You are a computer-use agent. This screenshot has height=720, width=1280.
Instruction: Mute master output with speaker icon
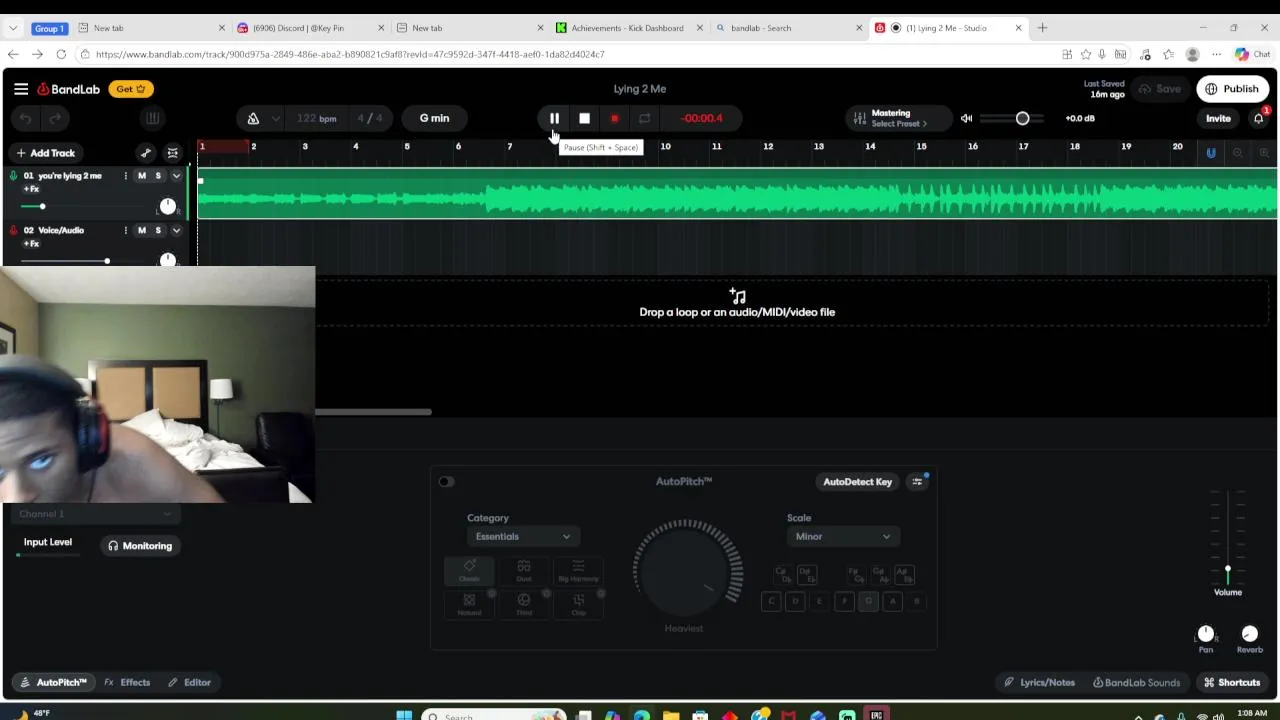pyautogui.click(x=966, y=118)
